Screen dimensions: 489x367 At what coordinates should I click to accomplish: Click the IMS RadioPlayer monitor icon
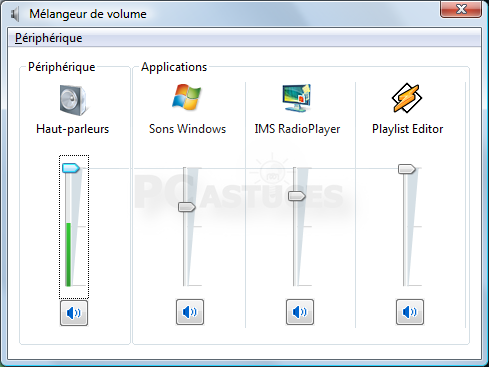click(297, 98)
